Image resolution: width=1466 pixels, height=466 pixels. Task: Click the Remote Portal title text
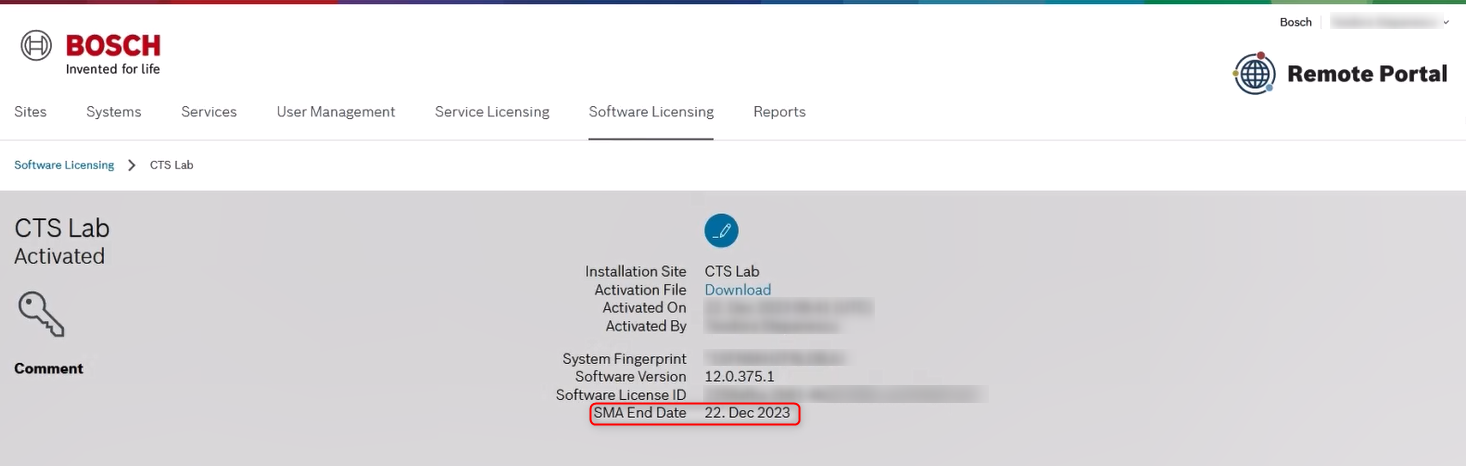click(1367, 74)
